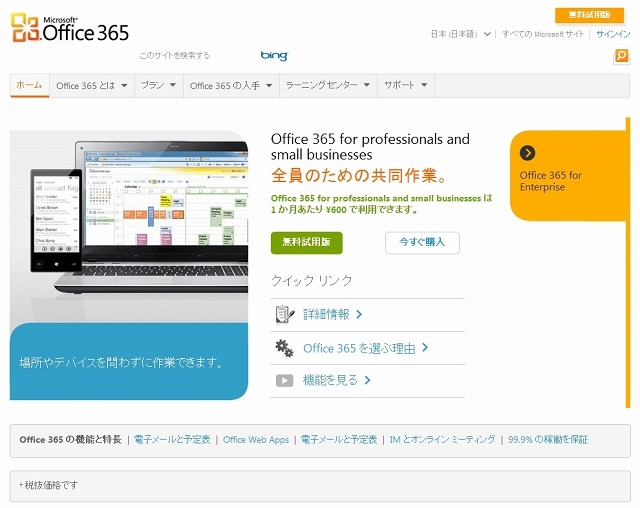The height and width of the screenshot is (508, 640).
Task: Click the notepad icon beside 詳細情報
Action: 284,315
